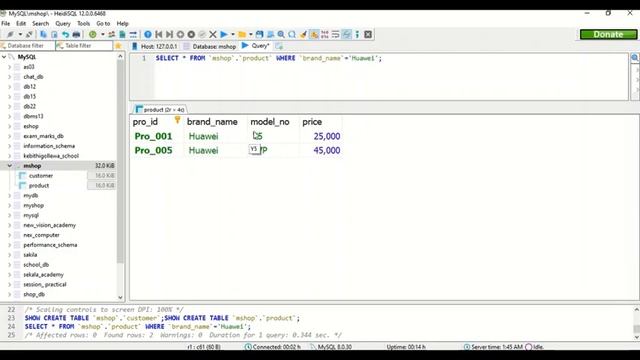The width and height of the screenshot is (640, 360).
Task: Open the Help menu
Action: (122, 24)
